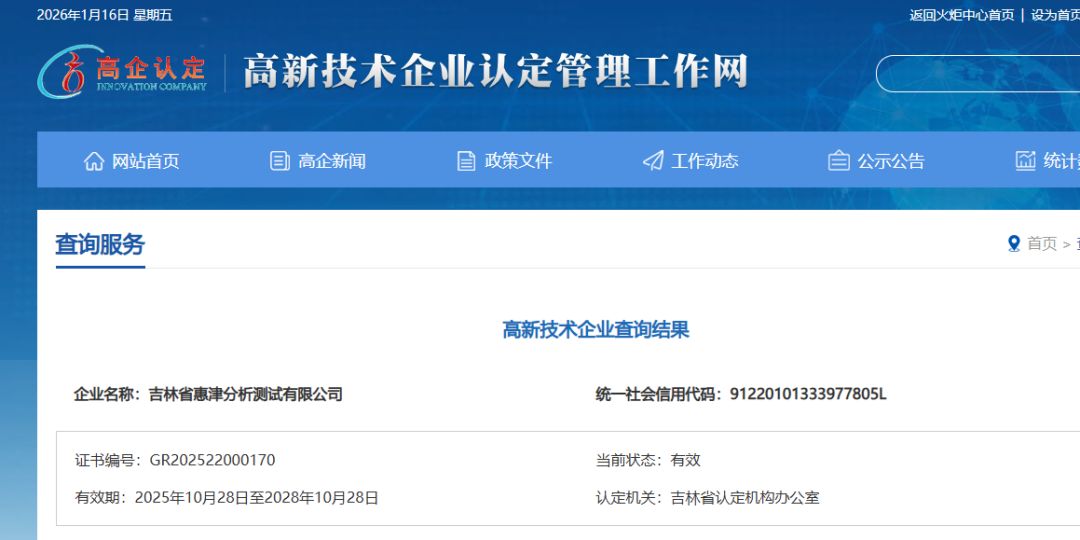Viewport: 1080px width, 540px height.
Task: Click the briefcase icon beside 公示公告
Action: point(838,161)
